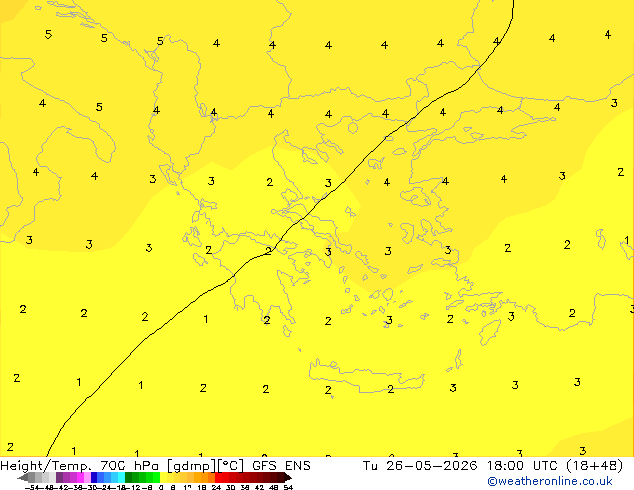
Task: Click the Crete island outline on the map
Action: pyautogui.click(x=366, y=376)
